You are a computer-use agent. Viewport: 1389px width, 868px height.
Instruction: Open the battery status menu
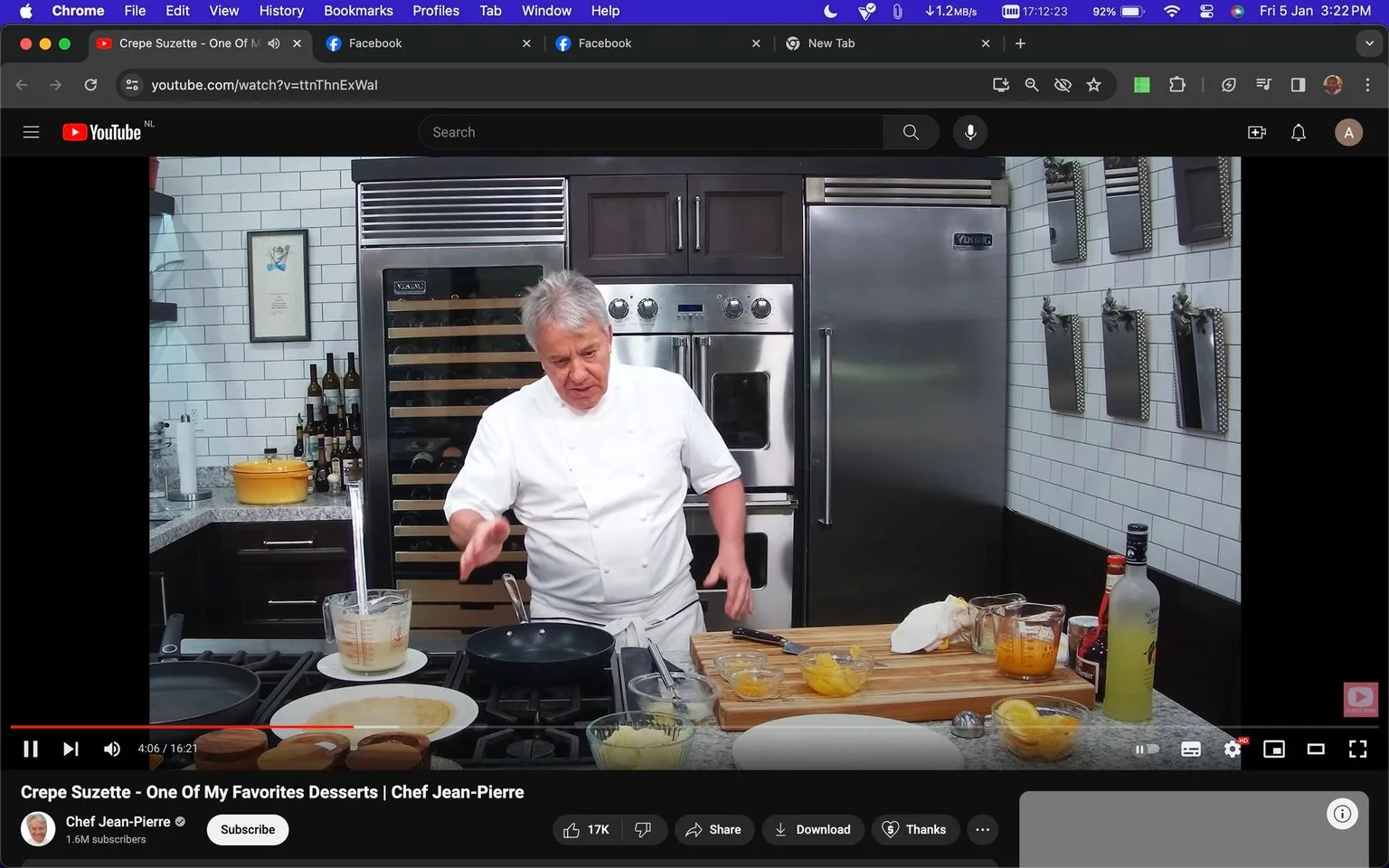(1119, 11)
